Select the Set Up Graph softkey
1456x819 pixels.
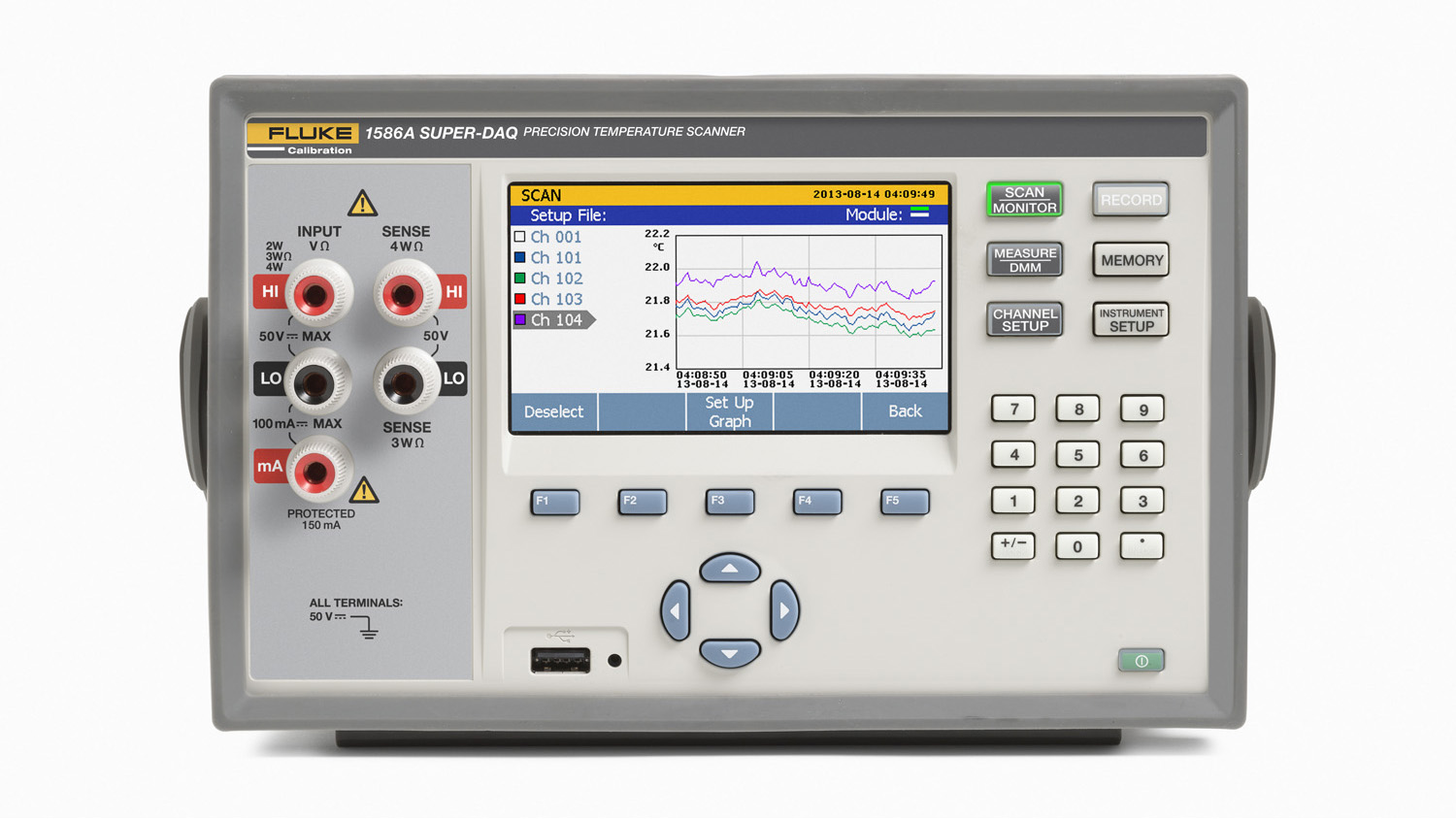tap(729, 411)
